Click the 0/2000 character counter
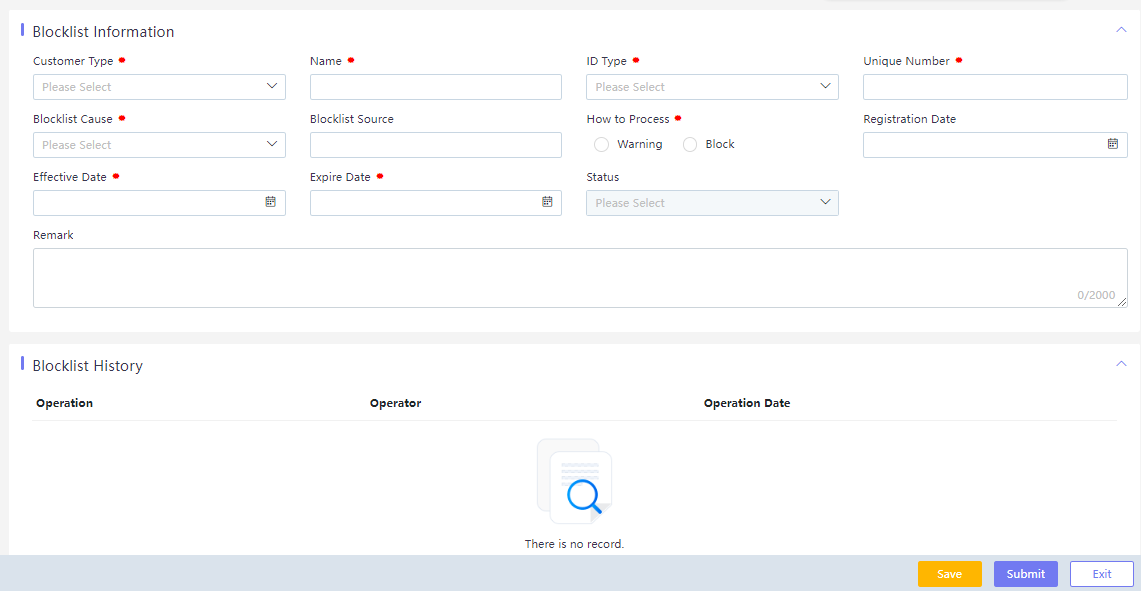Screen dimensions: 1141x591 click(1096, 295)
